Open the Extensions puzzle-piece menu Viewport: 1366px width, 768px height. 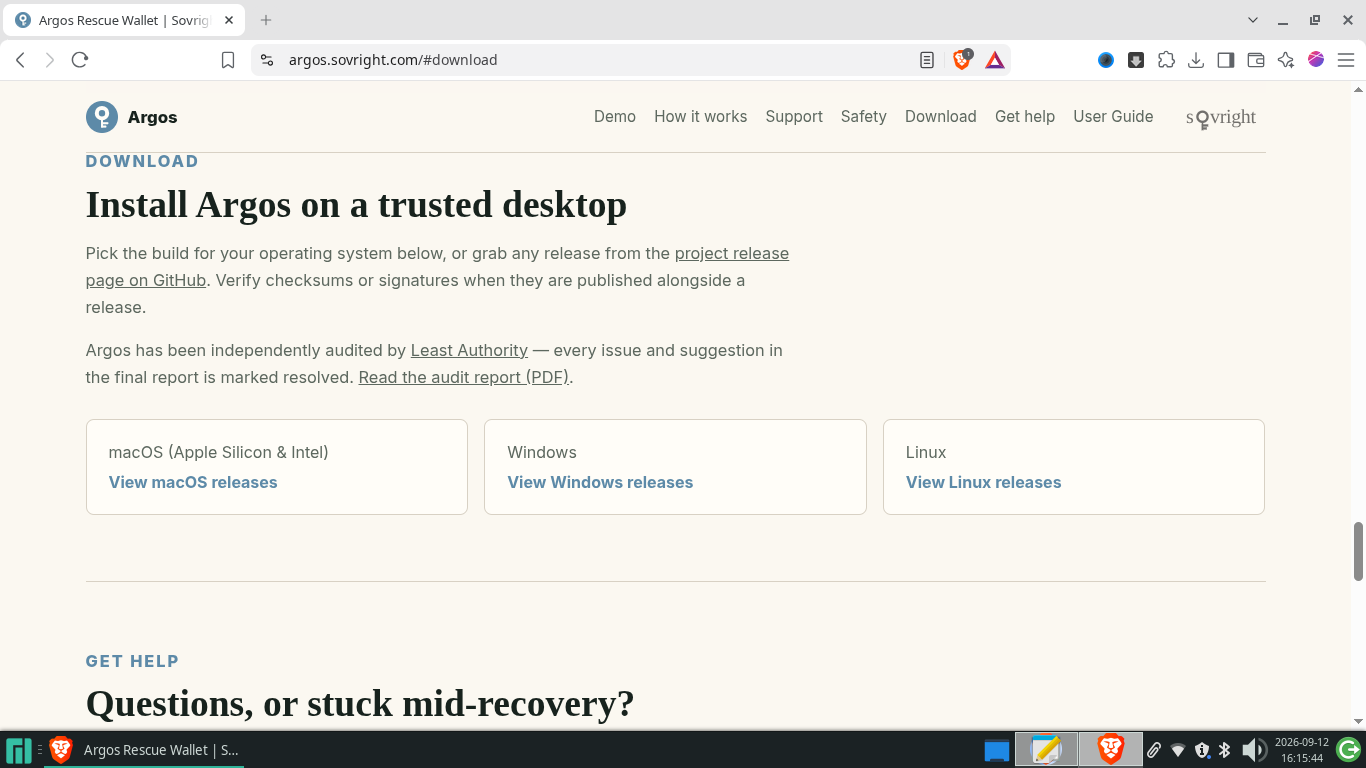pyautogui.click(x=1166, y=60)
